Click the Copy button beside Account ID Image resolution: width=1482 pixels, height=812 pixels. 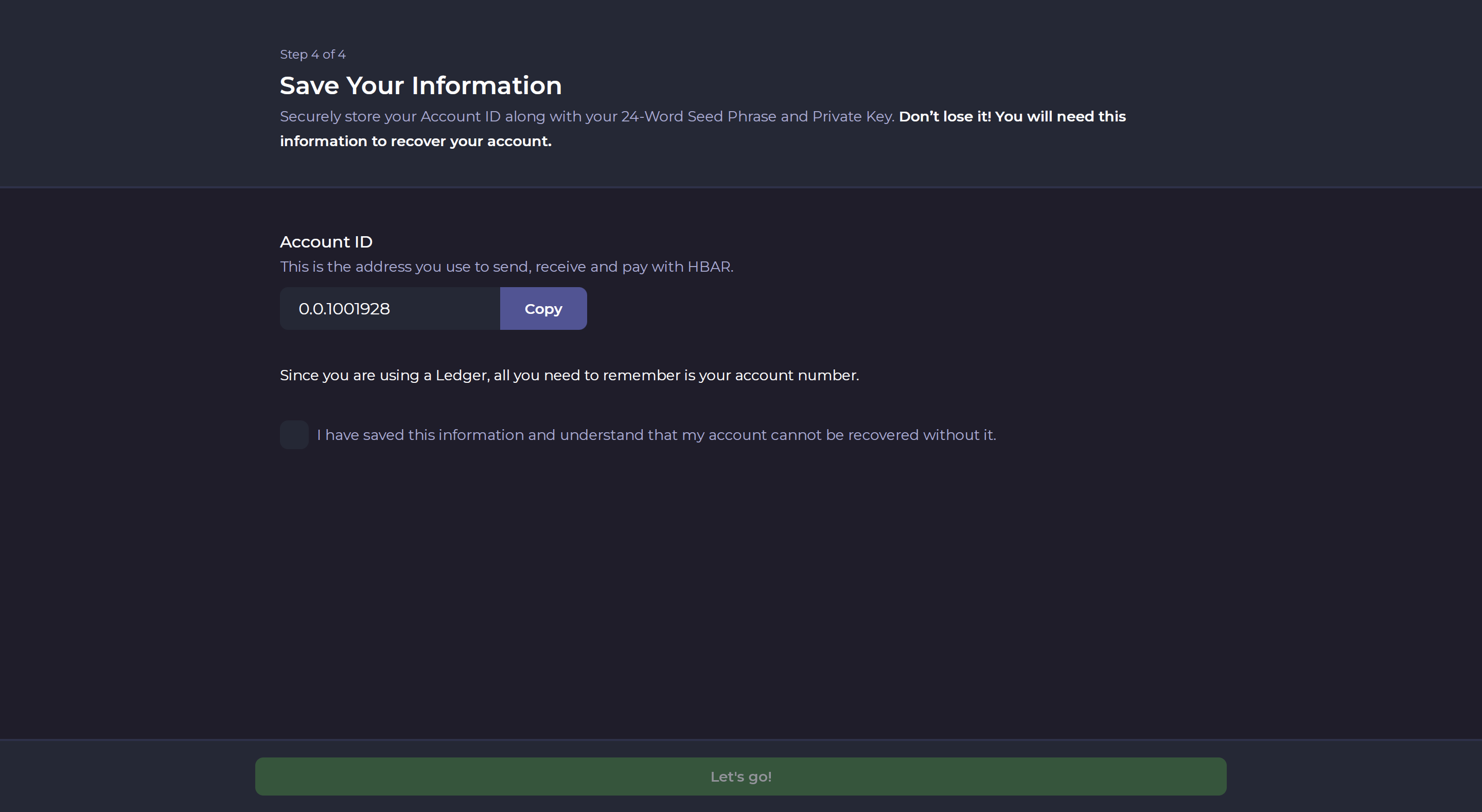[x=543, y=308]
